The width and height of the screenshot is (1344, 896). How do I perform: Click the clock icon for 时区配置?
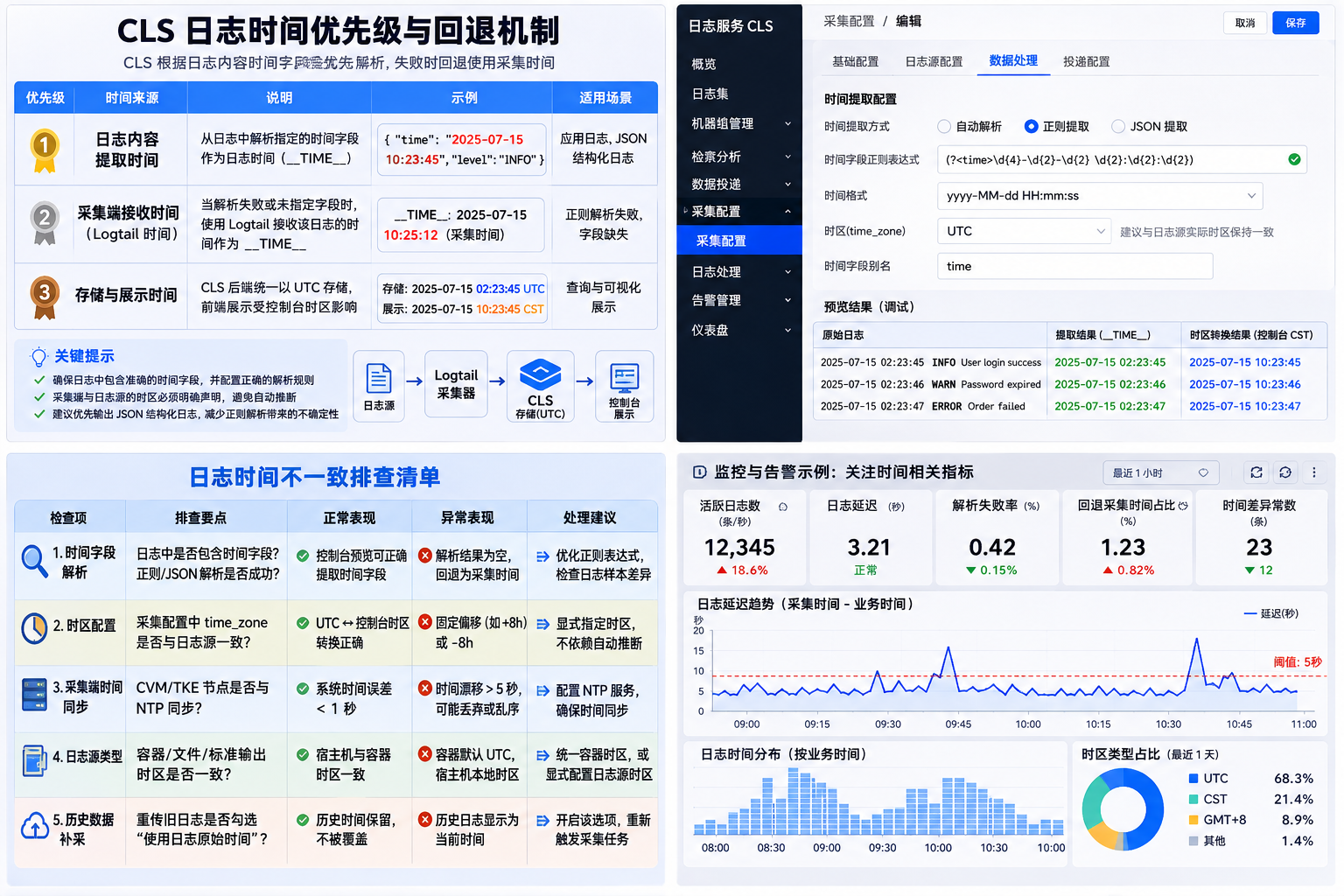pyautogui.click(x=34, y=627)
